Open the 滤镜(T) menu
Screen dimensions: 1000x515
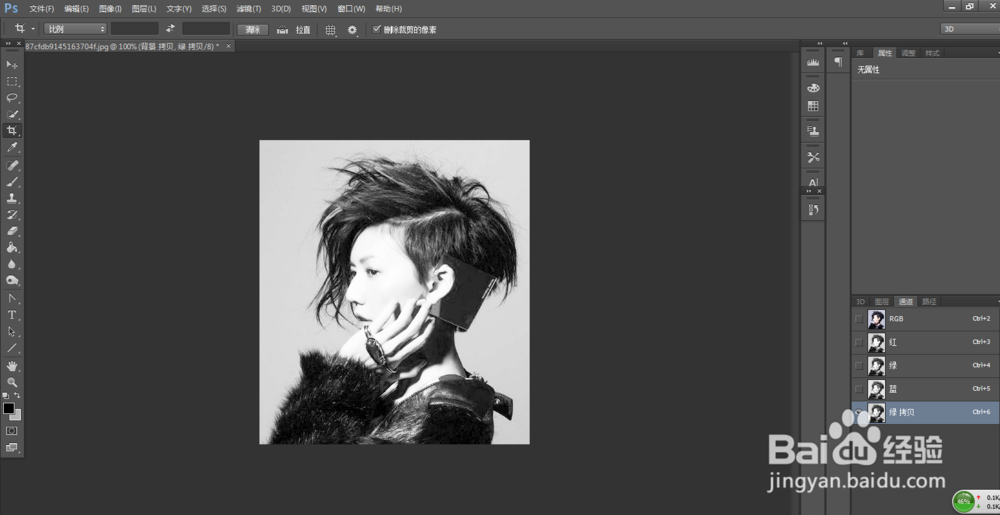pos(249,9)
